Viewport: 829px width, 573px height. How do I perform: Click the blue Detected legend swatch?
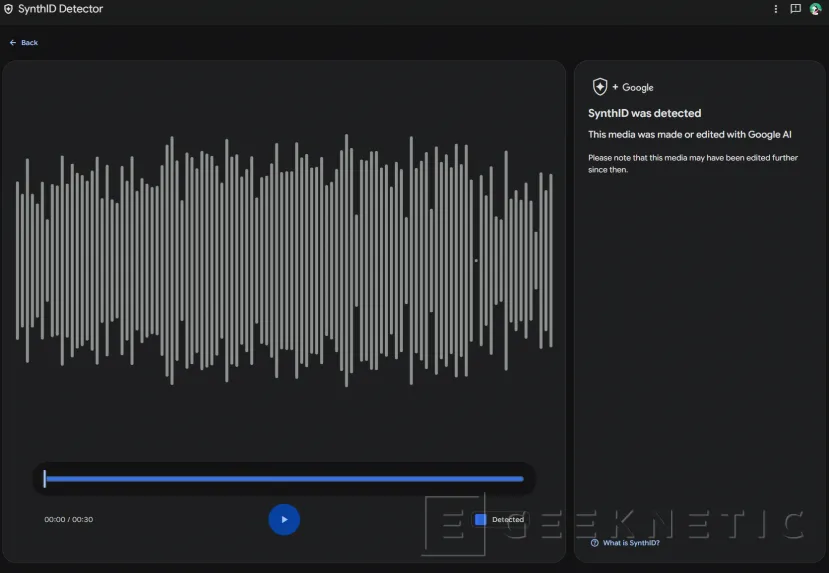click(481, 520)
